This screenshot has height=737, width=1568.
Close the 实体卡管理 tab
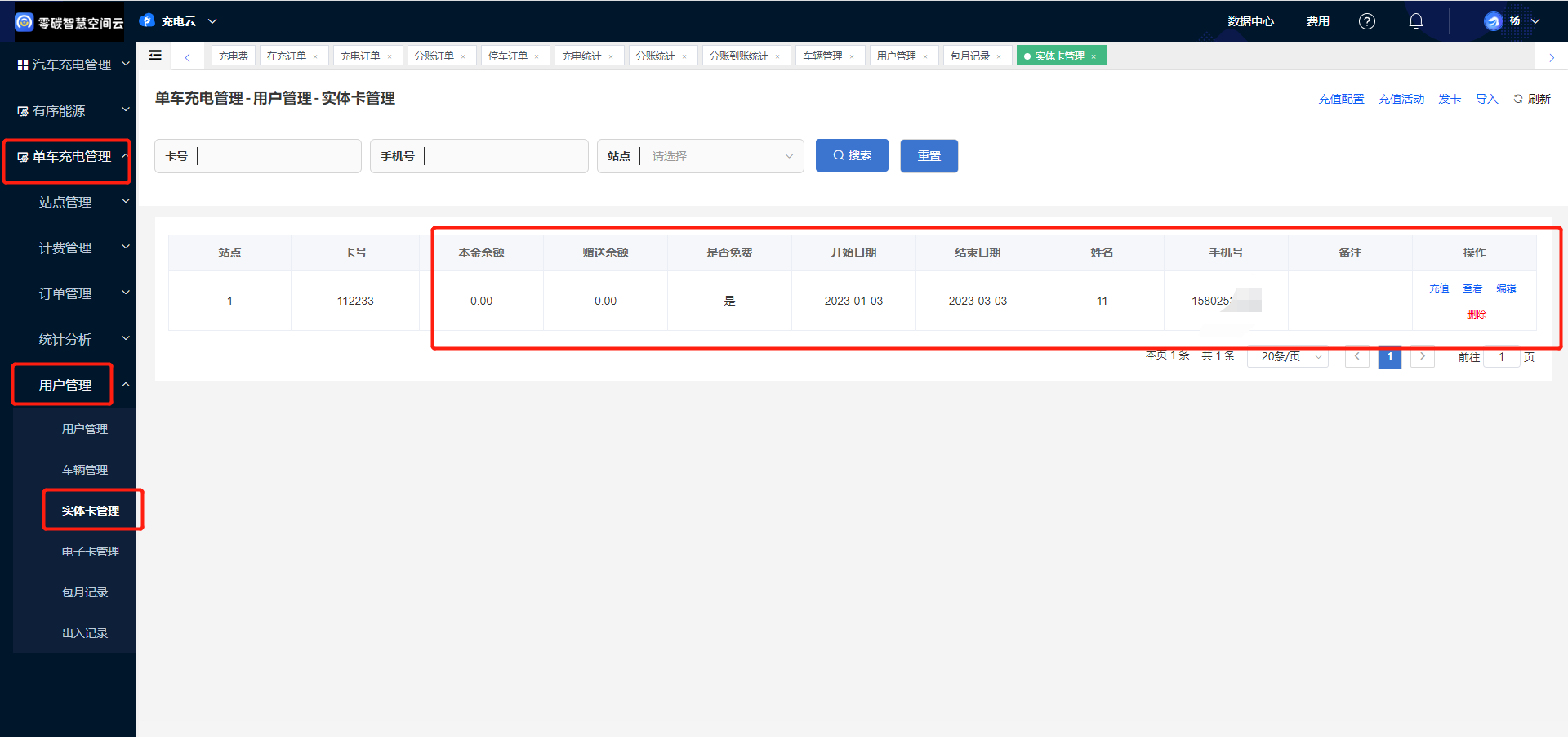[x=1094, y=56]
